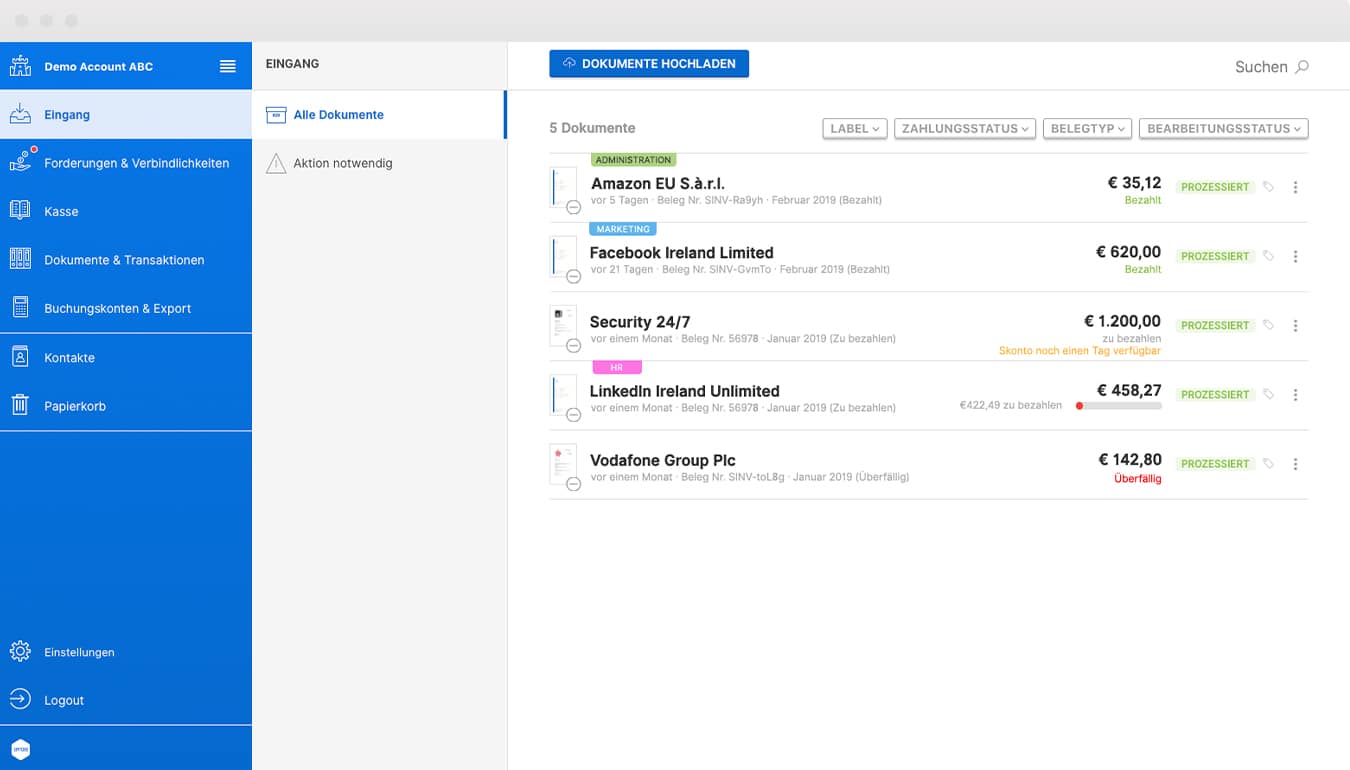This screenshot has height=770, width=1350.
Task: Open the Security 24/7 document
Action: point(640,322)
